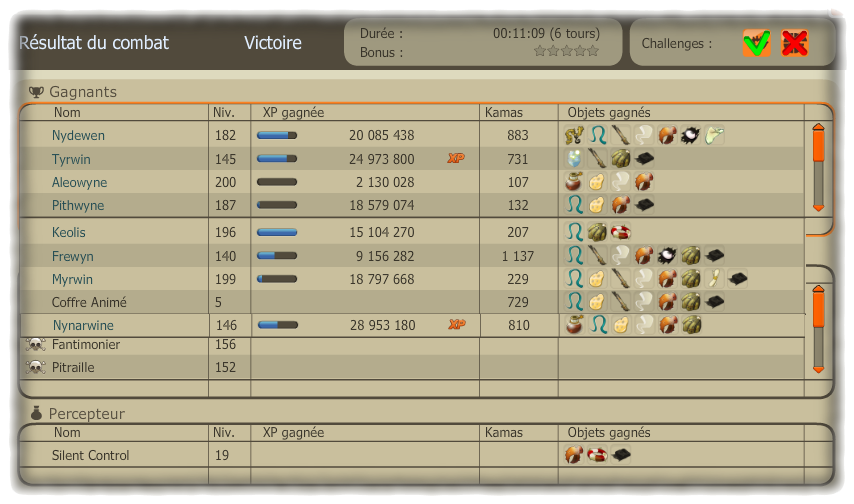Open player name Aleowyne
This screenshot has height=504, width=854.
click(80, 183)
